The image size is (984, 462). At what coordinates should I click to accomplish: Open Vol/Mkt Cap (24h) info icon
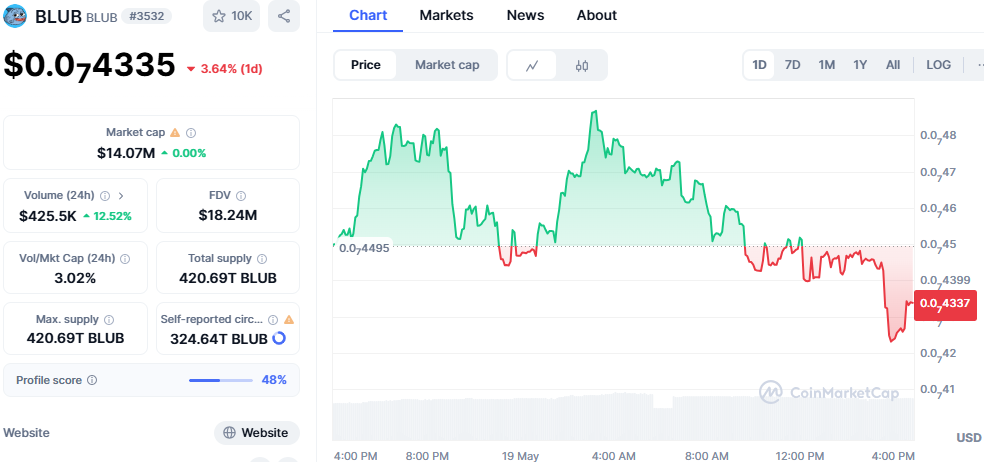pos(125,259)
